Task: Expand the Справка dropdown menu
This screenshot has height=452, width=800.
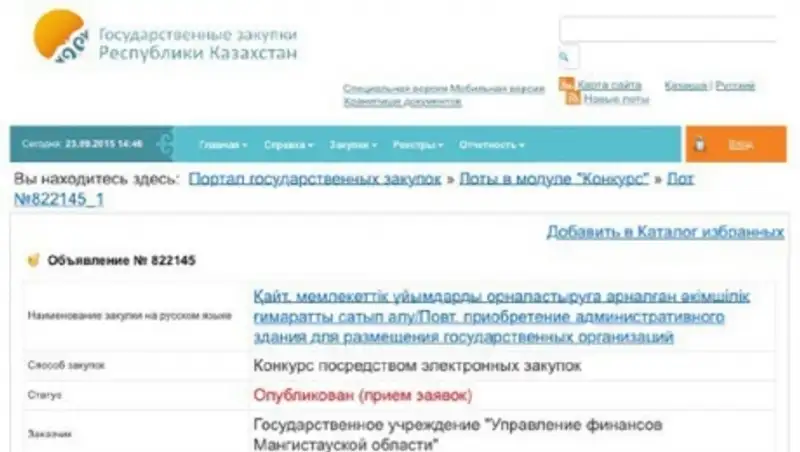Action: point(288,145)
